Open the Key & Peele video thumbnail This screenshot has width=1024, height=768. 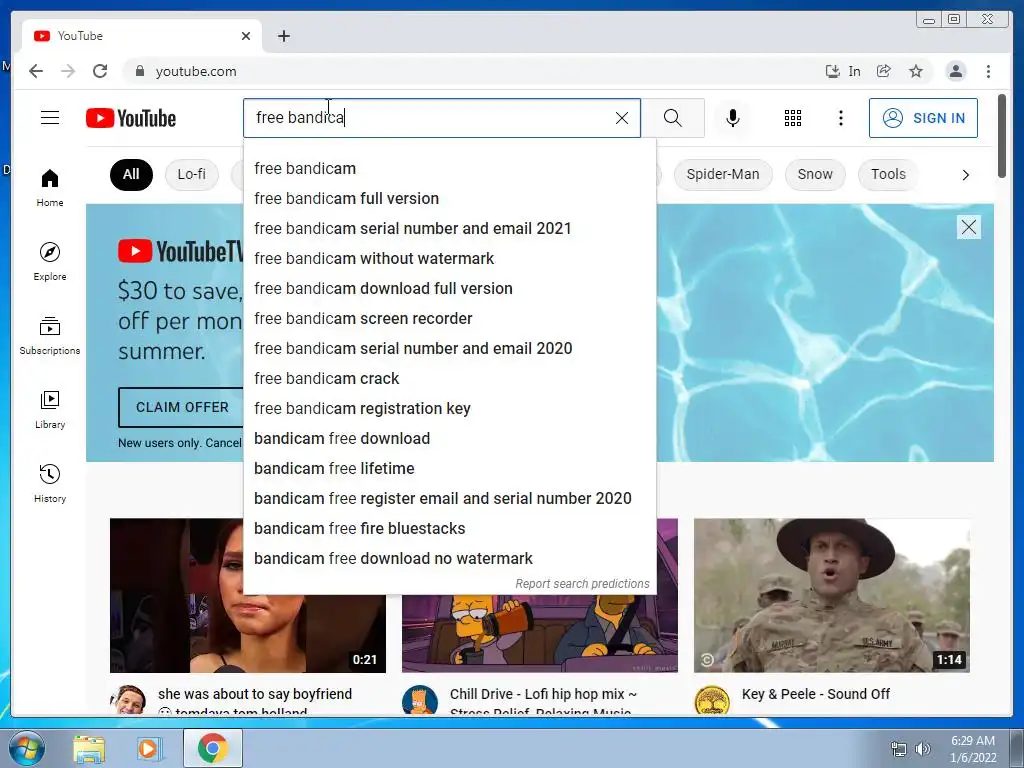831,595
